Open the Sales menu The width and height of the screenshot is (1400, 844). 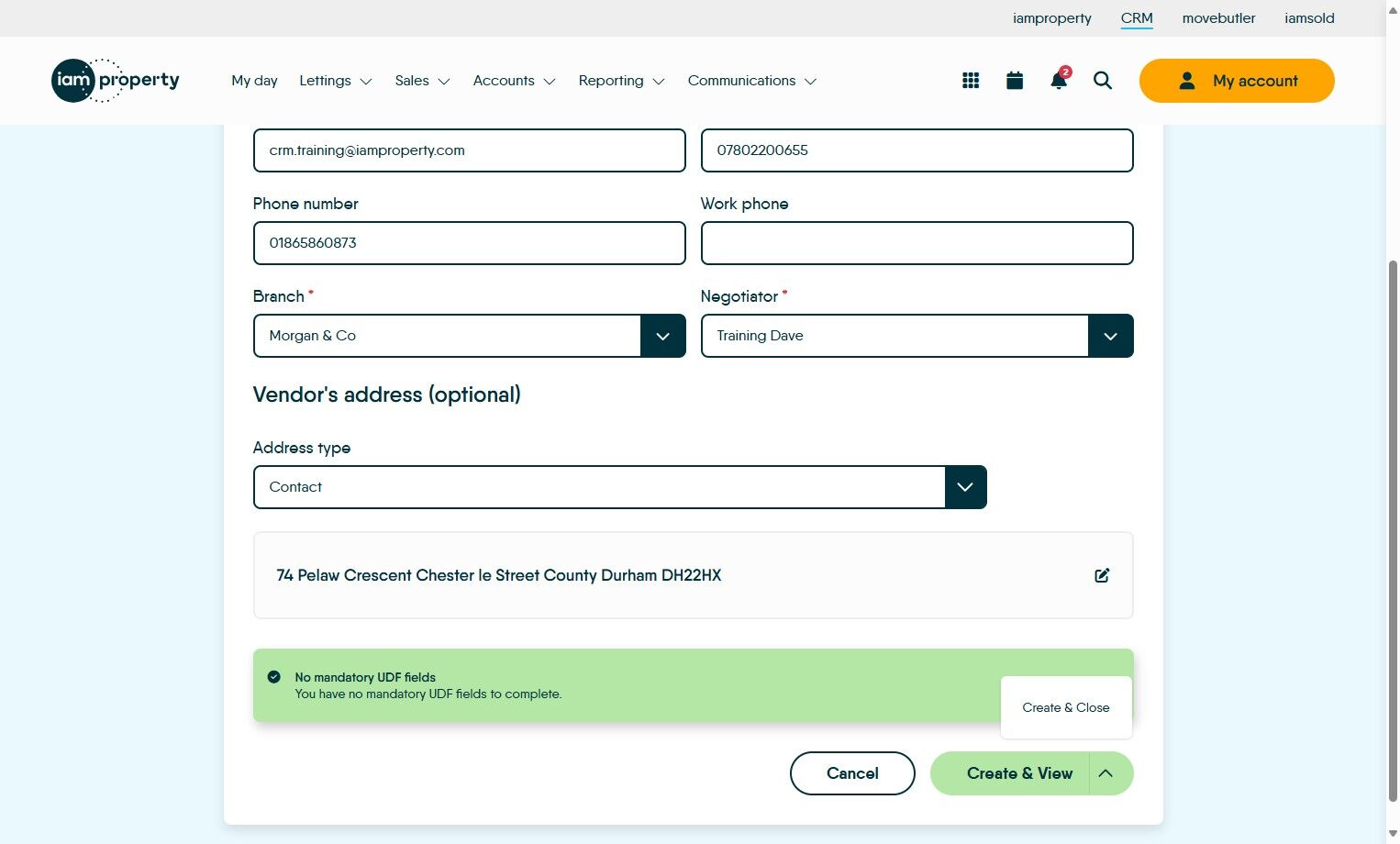pyautogui.click(x=422, y=81)
